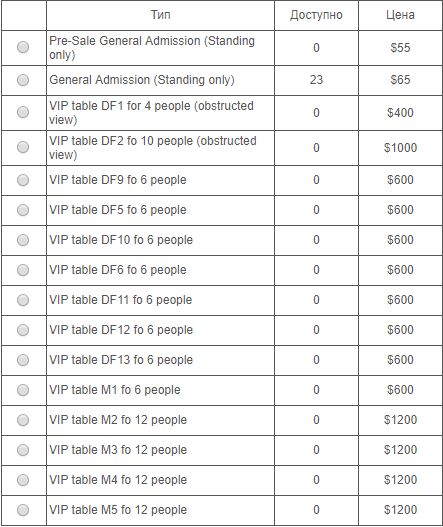443x527 pixels.
Task: Click the Тип column header
Action: coord(160,15)
